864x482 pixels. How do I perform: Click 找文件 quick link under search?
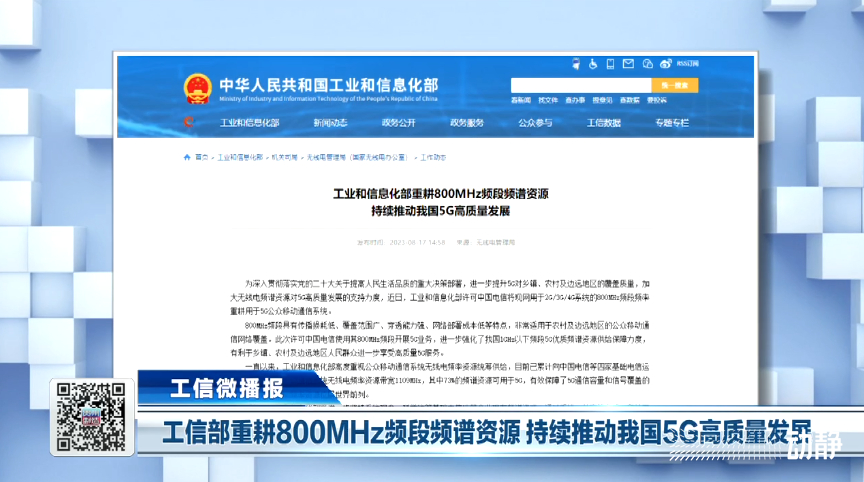pyautogui.click(x=548, y=100)
